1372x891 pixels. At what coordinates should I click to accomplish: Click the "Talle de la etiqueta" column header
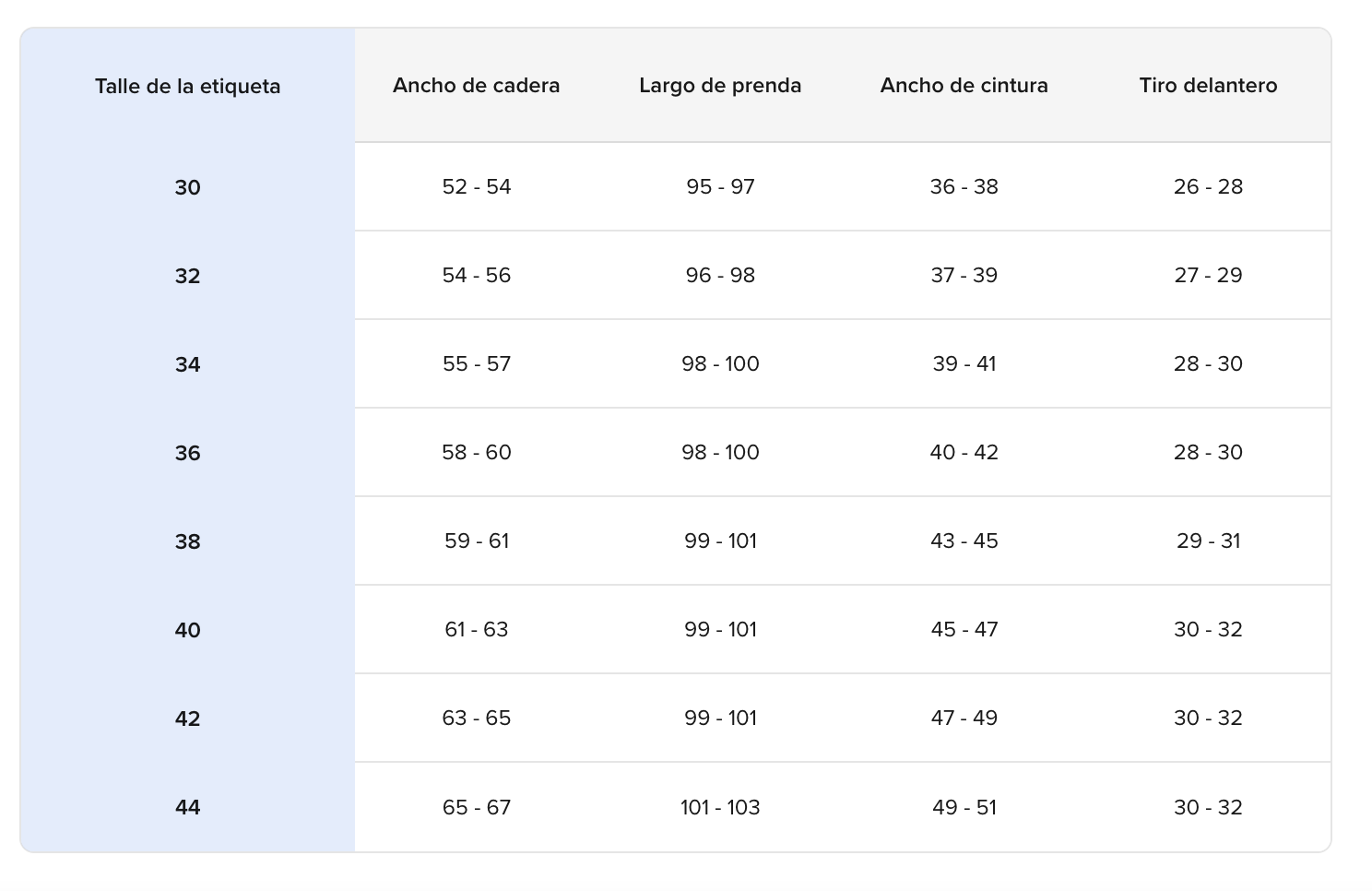[187, 87]
